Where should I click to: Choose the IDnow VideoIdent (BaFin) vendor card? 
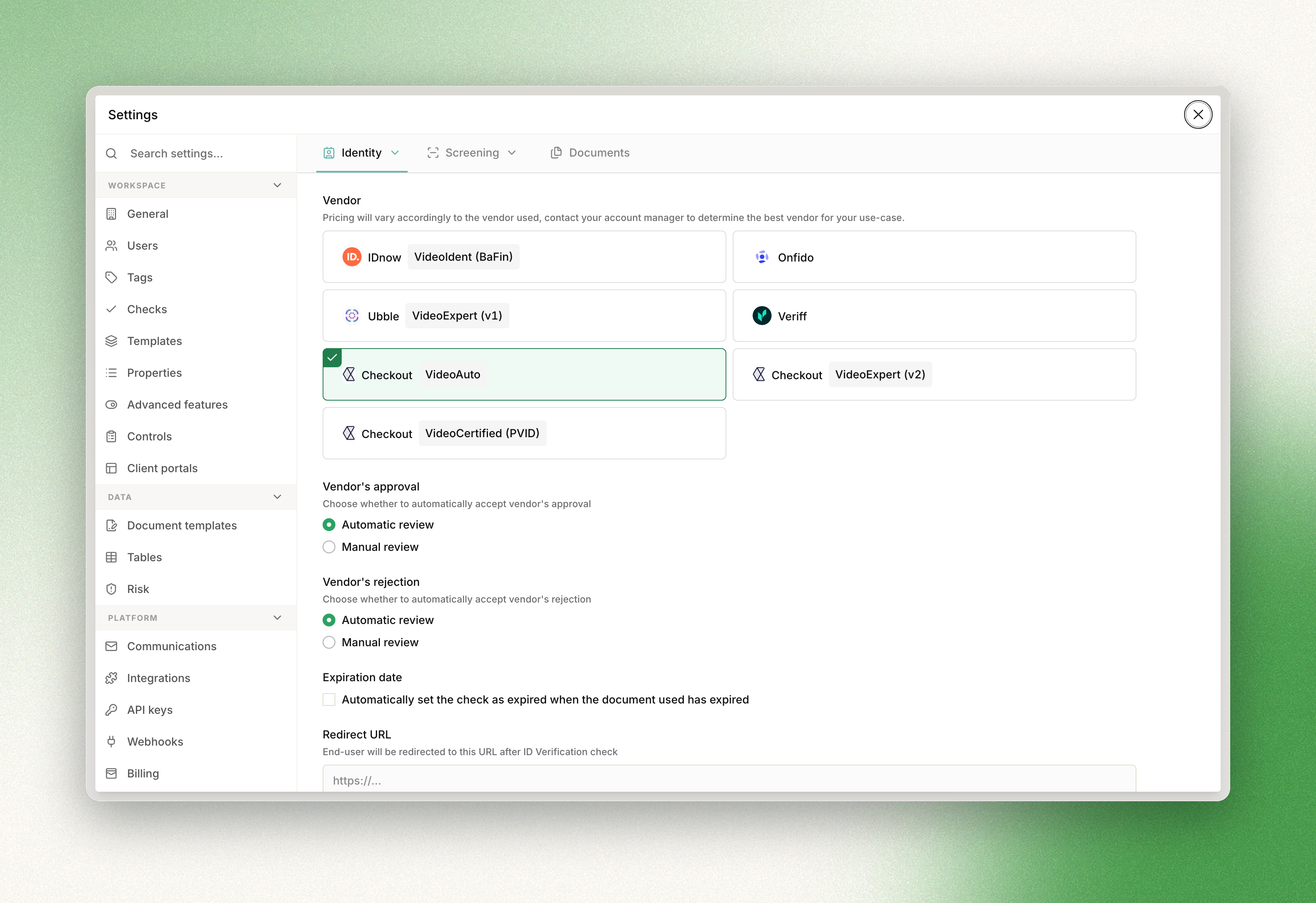pyautogui.click(x=524, y=257)
